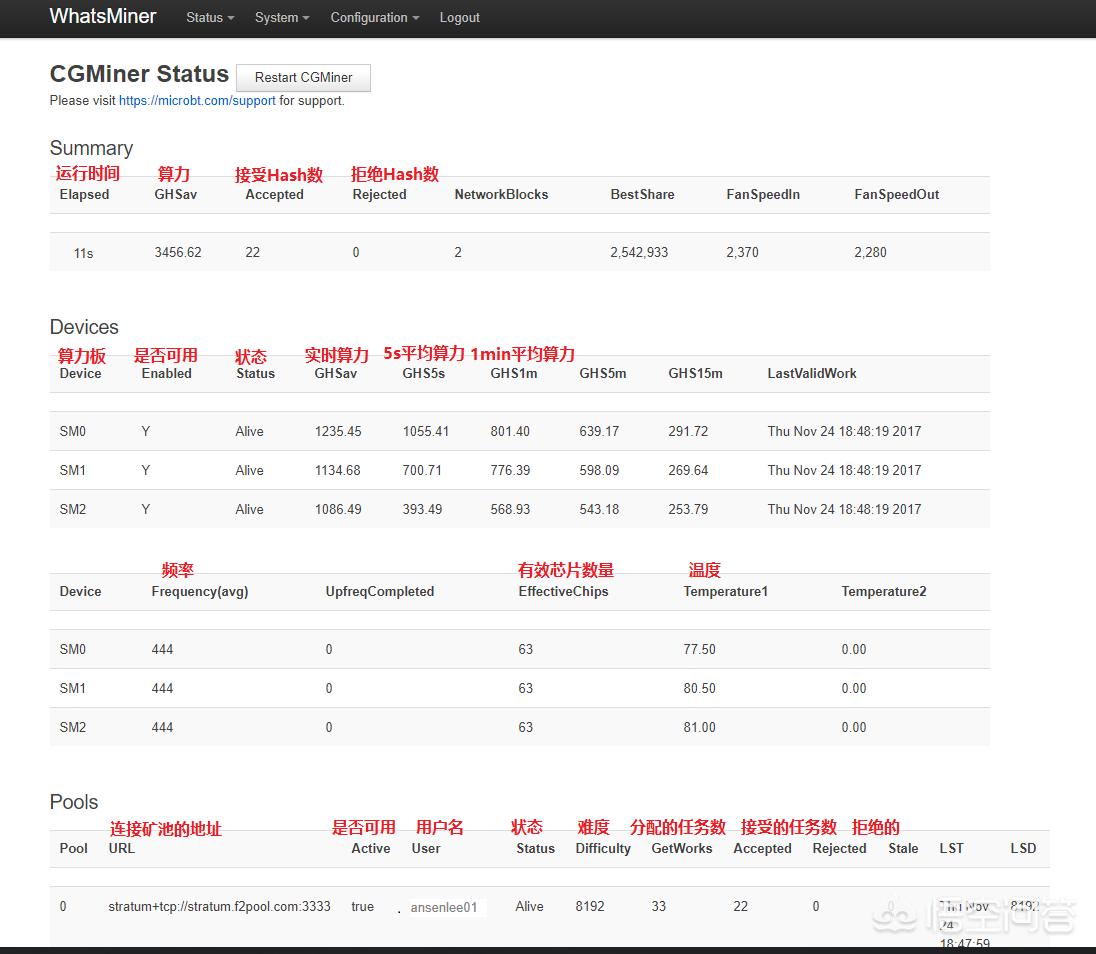Expand the System menu
This screenshot has height=954, width=1096.
281,18
